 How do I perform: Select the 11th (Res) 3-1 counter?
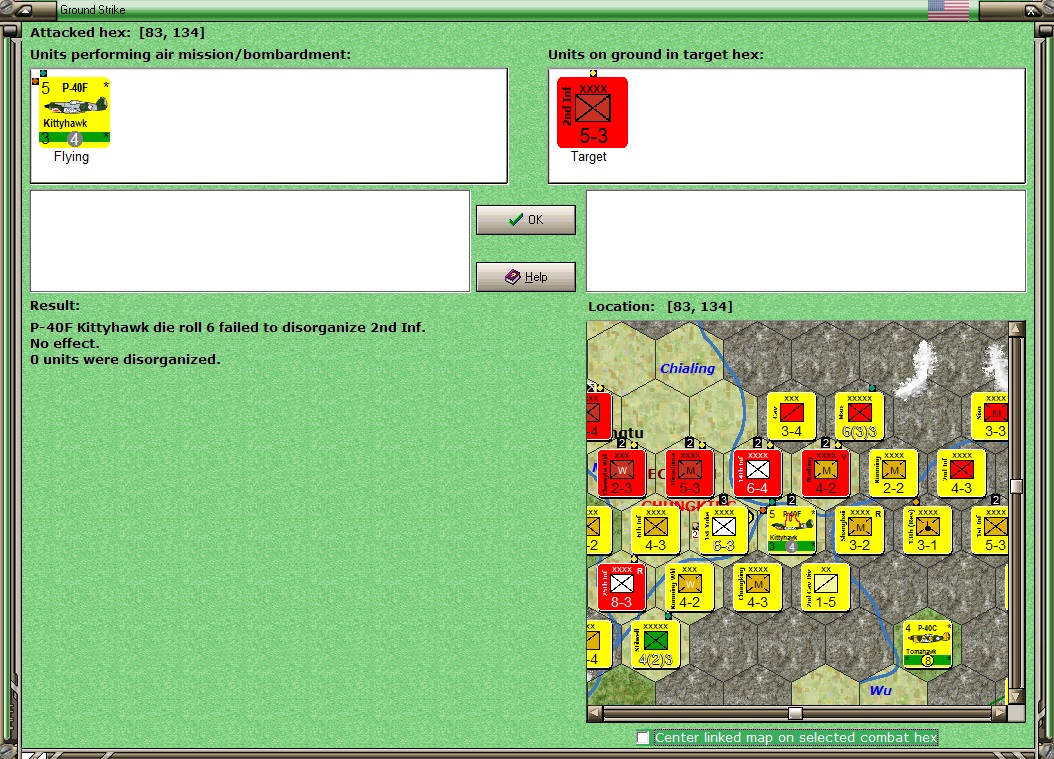coord(928,531)
